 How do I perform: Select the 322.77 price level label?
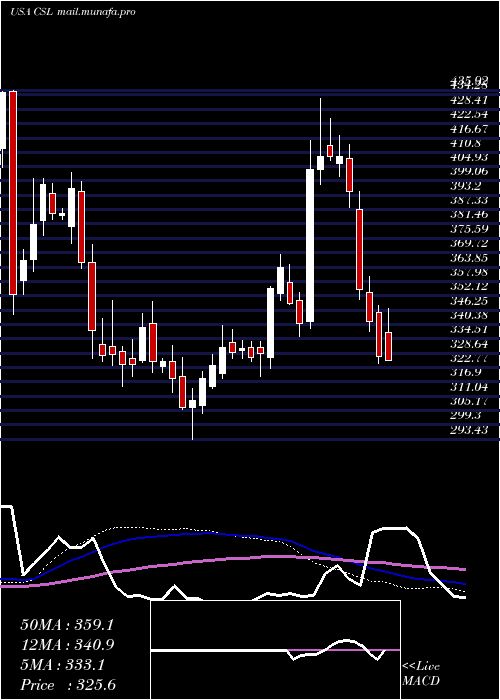(468, 358)
